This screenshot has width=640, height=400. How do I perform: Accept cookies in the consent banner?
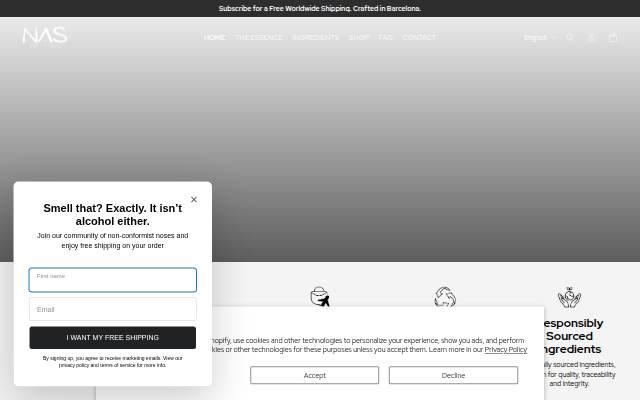tap(314, 375)
